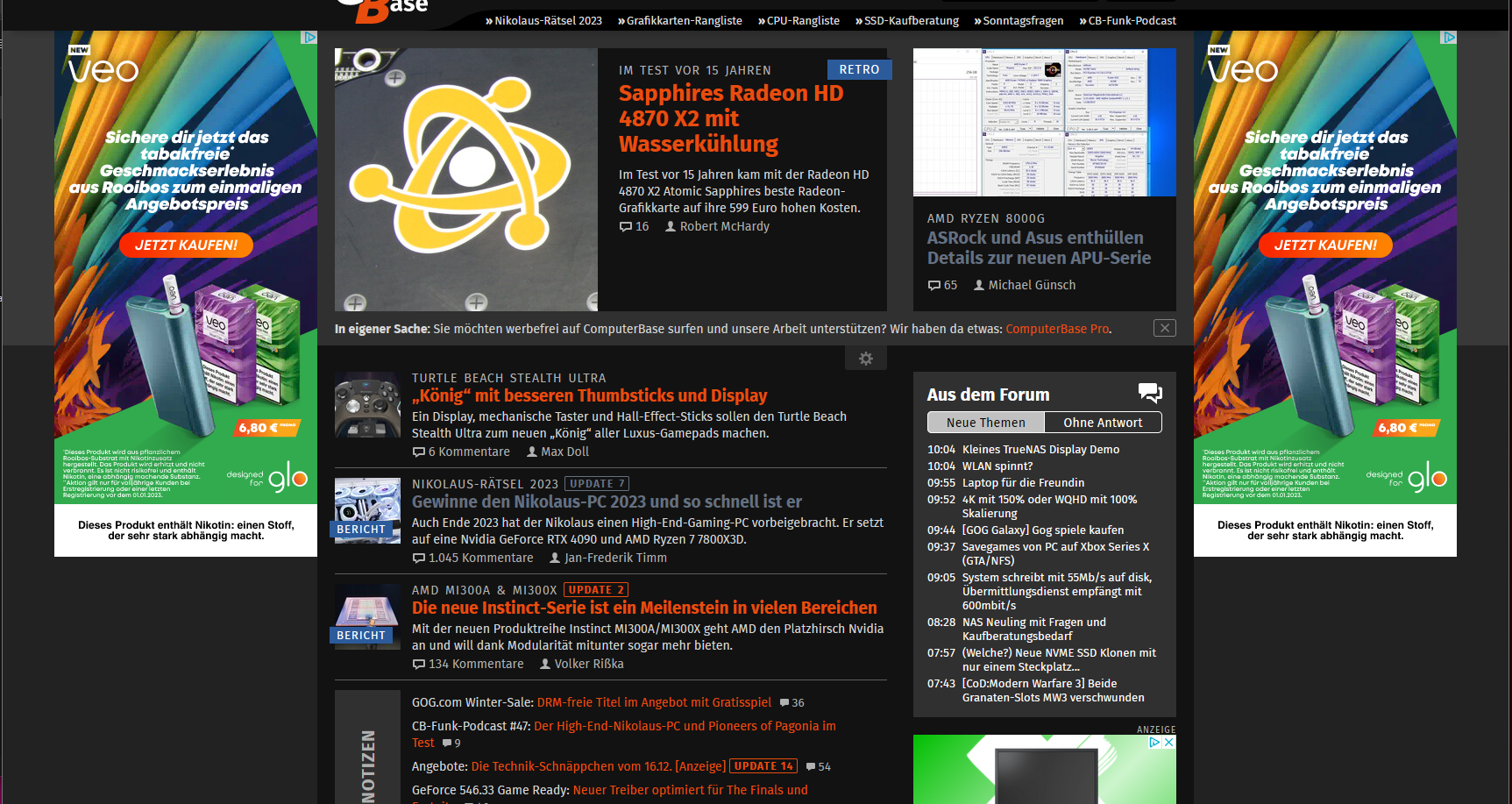The width and height of the screenshot is (1512, 804).
Task: Dismiss the "In eigener Sache" banner with its X
Action: tap(1165, 328)
